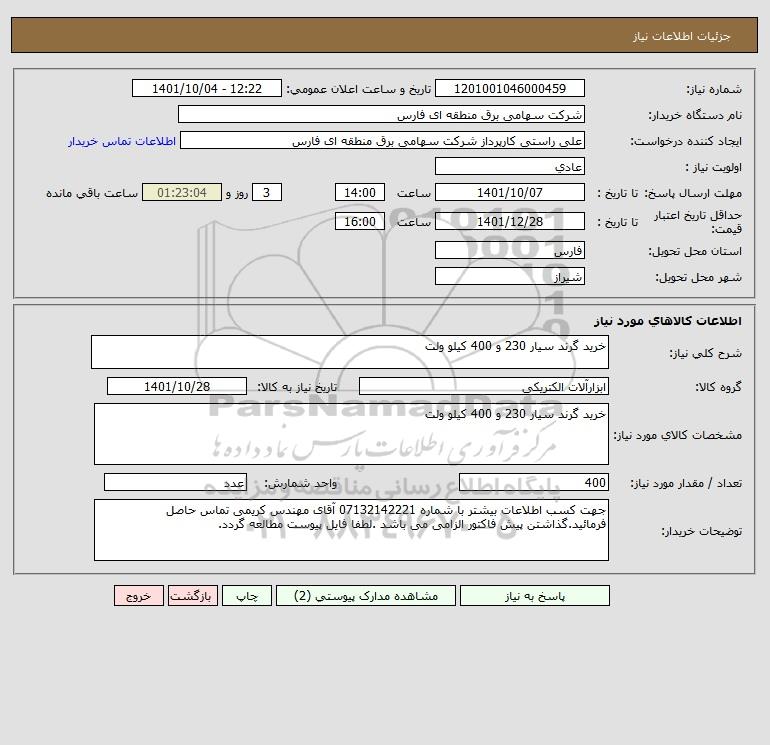Click the announcement date field 1401/10/04 - 12:22
Screen dimensions: 770x745
click(207, 88)
